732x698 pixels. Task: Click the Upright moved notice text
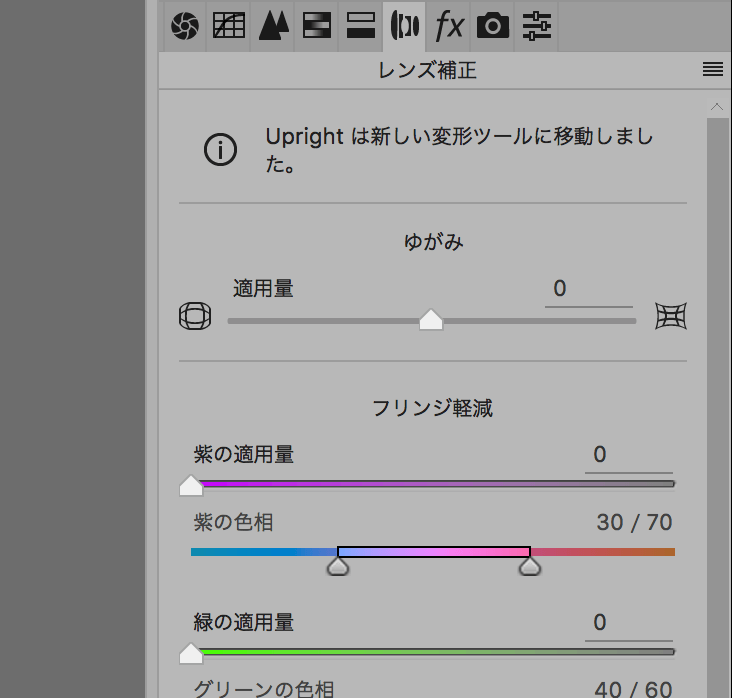[459, 150]
